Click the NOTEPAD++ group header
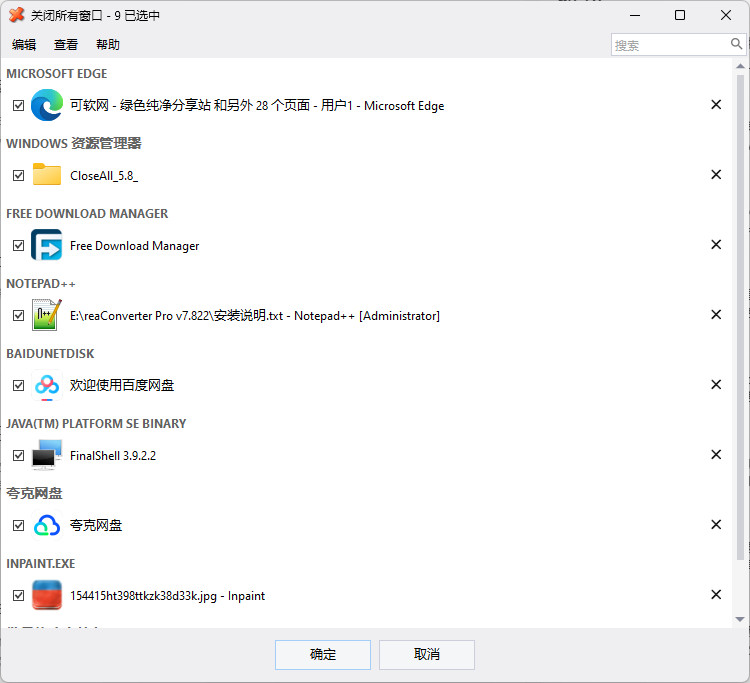Image resolution: width=750 pixels, height=683 pixels. click(41, 284)
